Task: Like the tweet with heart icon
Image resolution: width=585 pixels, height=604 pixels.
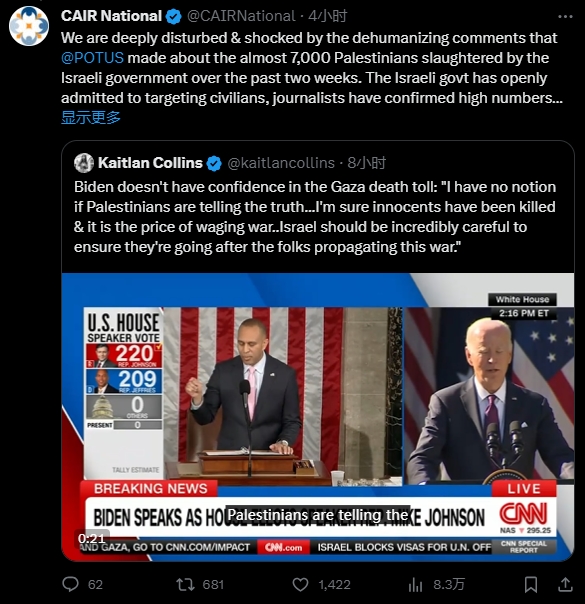Action: point(300,584)
